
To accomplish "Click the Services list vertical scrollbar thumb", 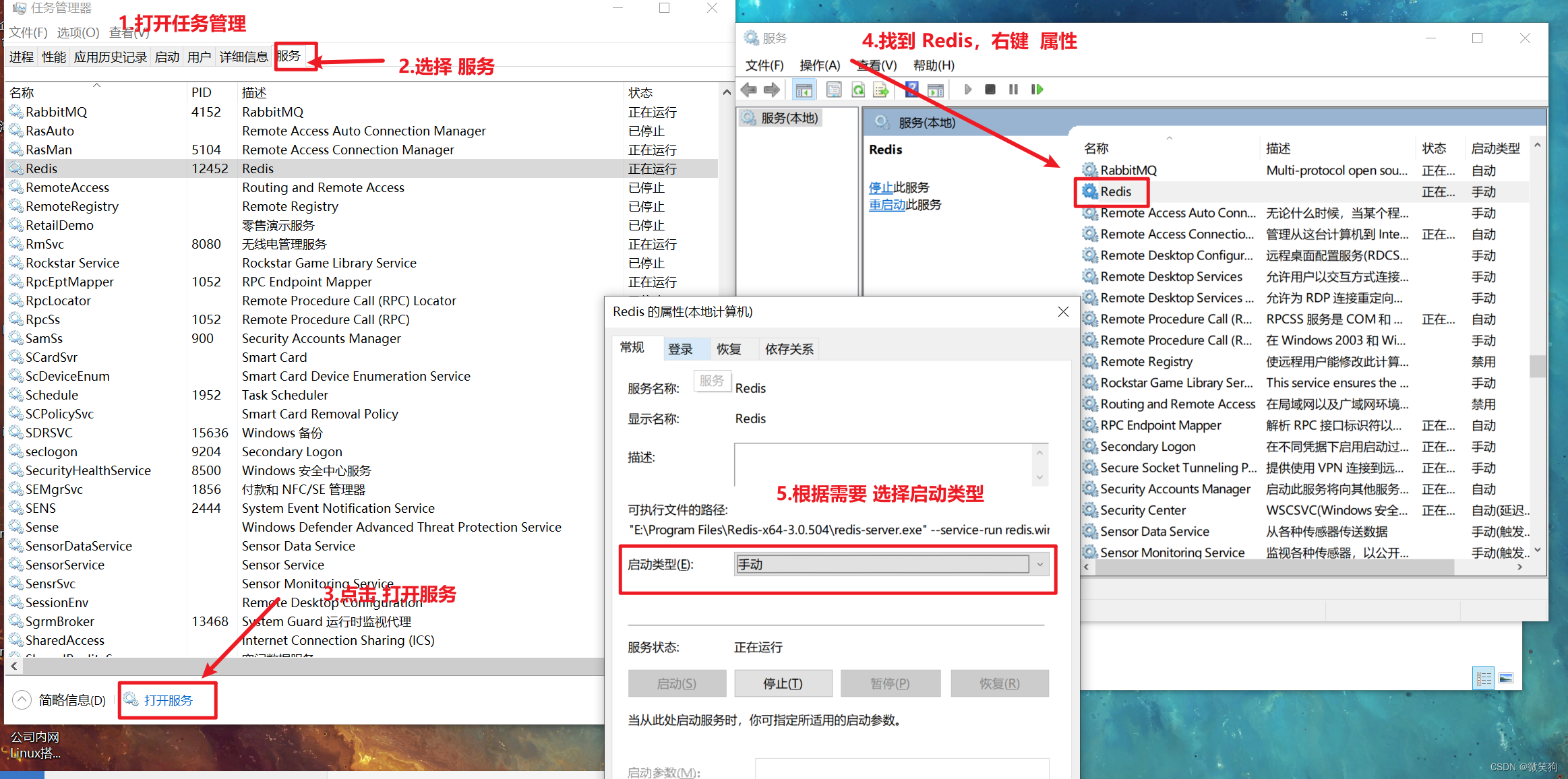I will tap(1537, 366).
